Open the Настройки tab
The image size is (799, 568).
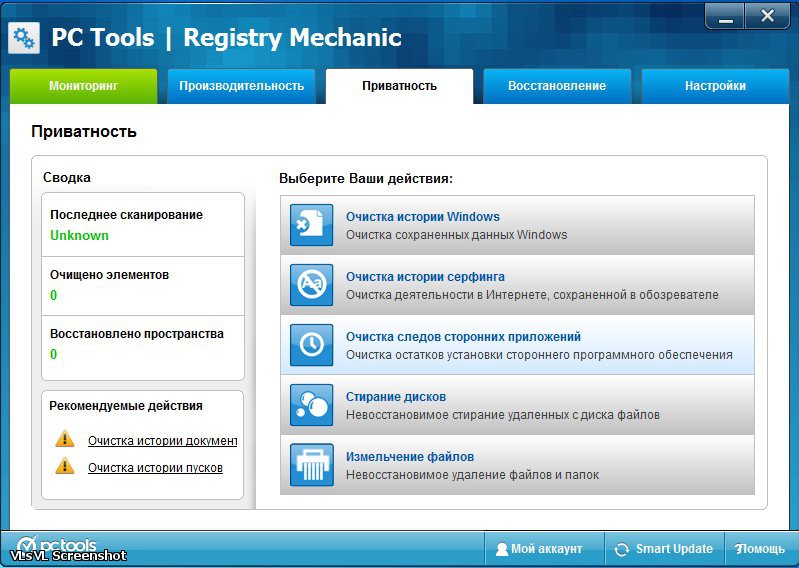tap(715, 86)
